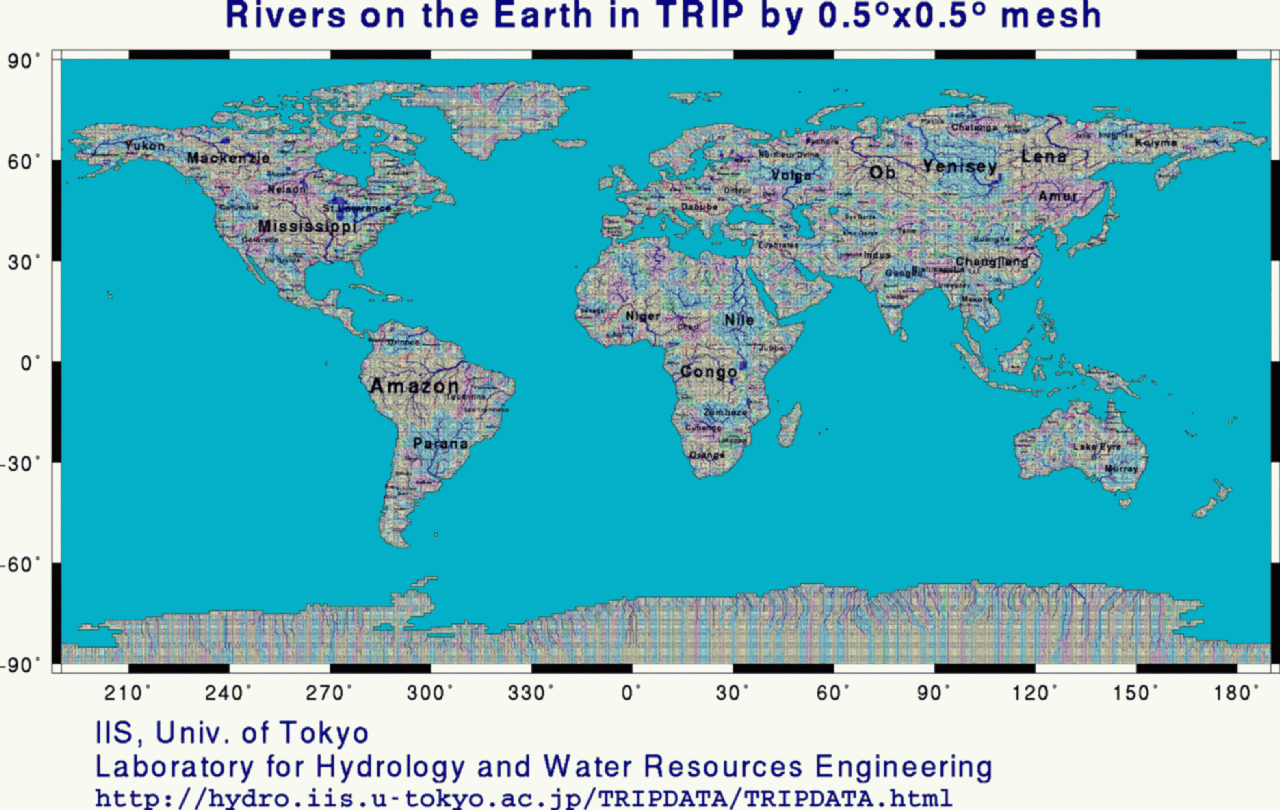Select the 'IIS, Univ. of Tokyo' text
The height and width of the screenshot is (810, 1280).
click(232, 734)
